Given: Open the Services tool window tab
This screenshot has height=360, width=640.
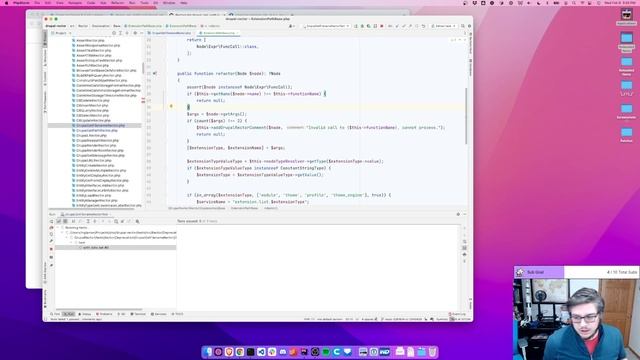Looking at the screenshot, I should 158,314.
